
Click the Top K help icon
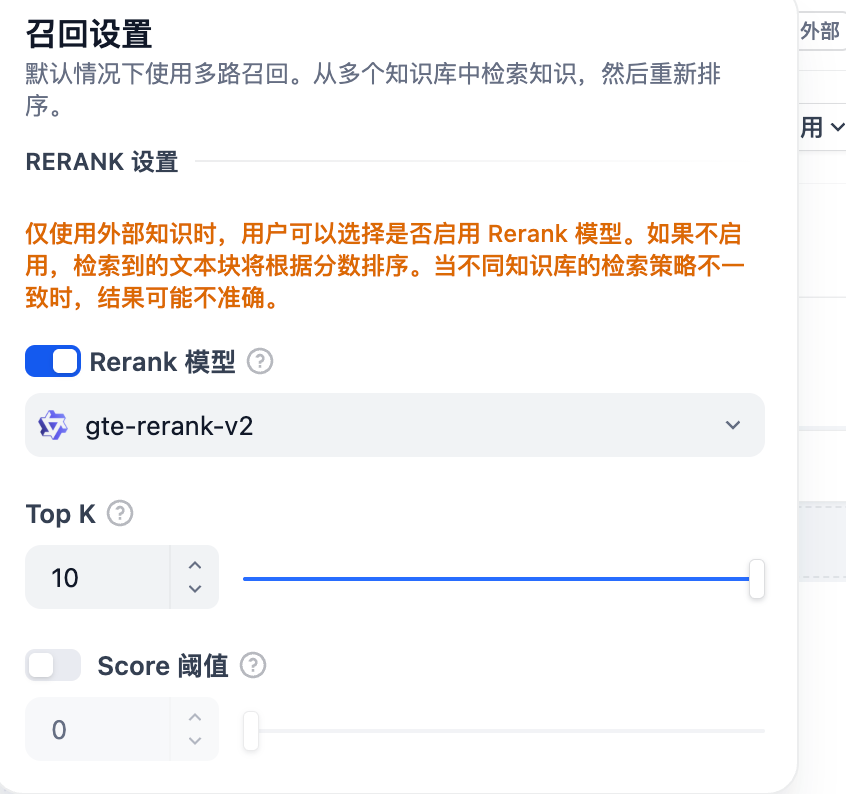(120, 514)
